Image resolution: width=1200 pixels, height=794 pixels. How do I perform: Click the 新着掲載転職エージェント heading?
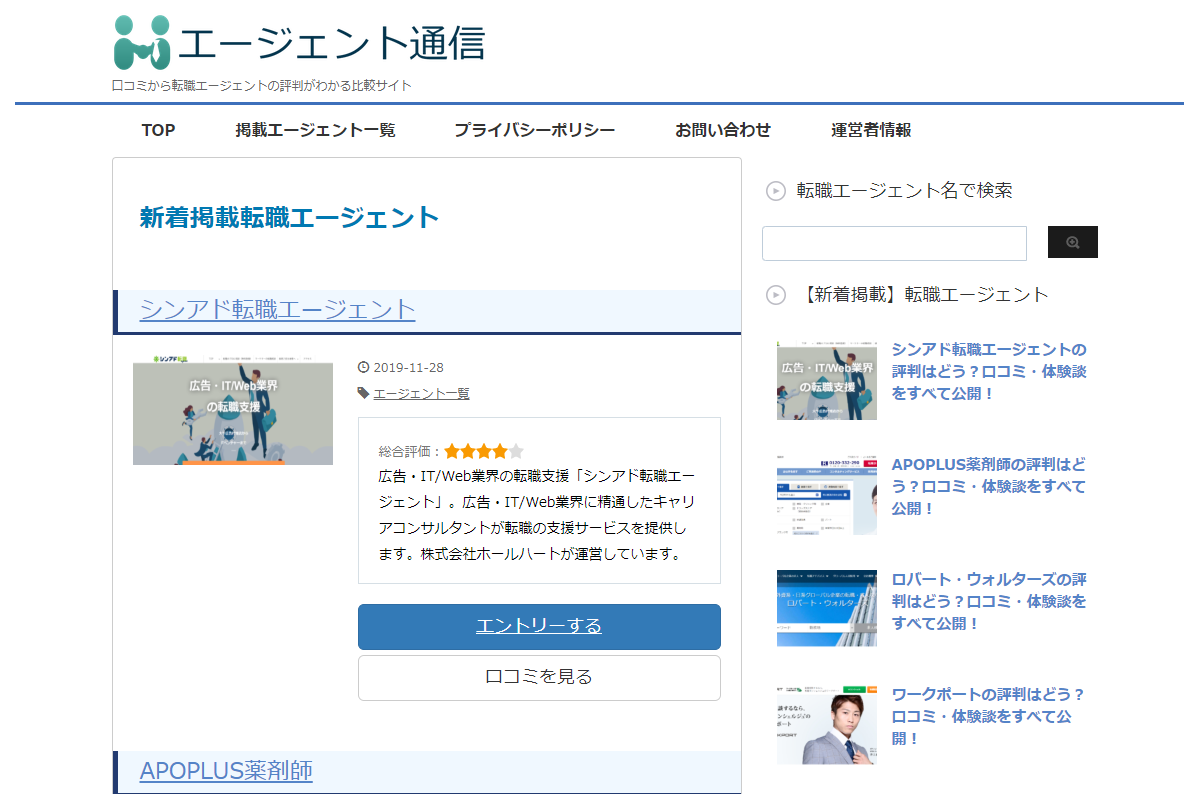pos(290,217)
